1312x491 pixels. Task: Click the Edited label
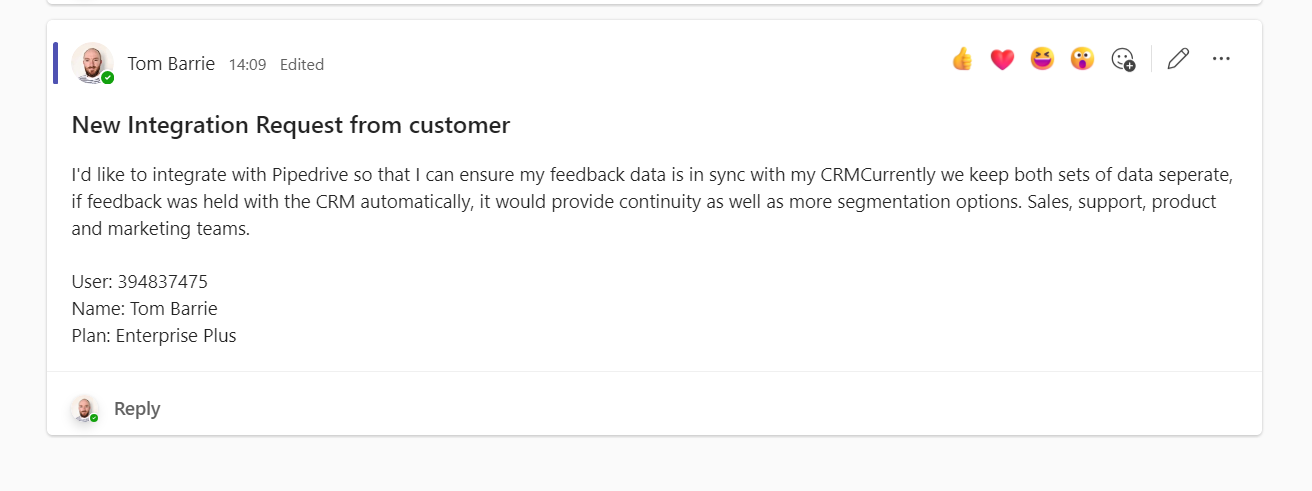302,65
